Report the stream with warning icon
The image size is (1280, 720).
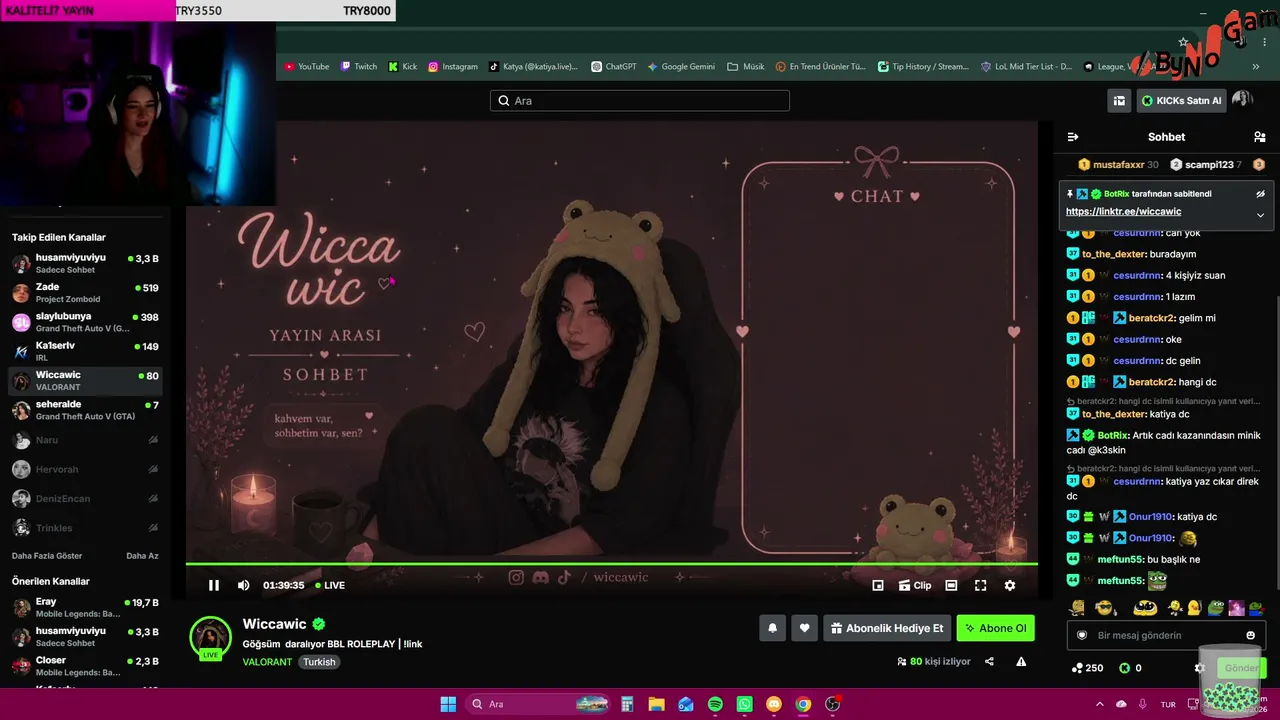[1021, 661]
